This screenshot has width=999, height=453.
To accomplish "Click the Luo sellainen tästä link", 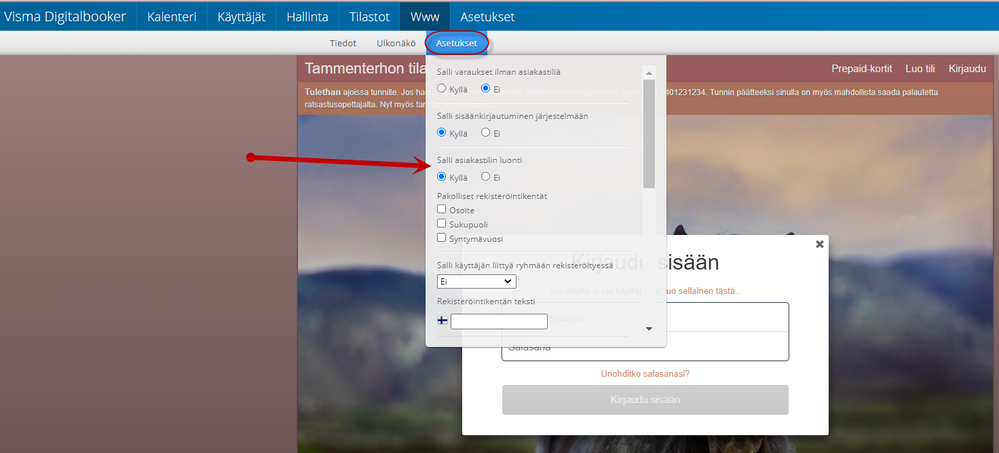I will coord(699,291).
